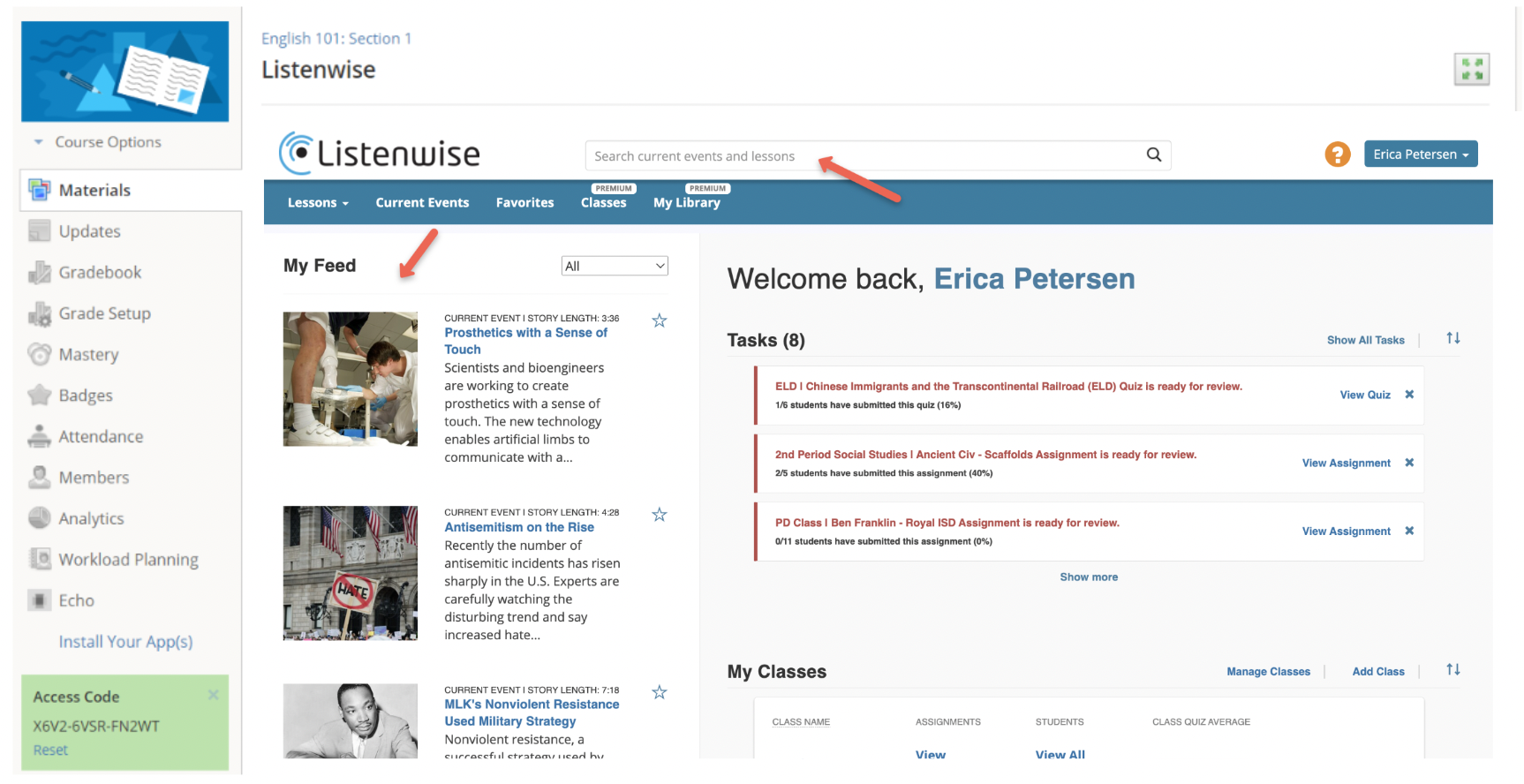Click the Add Class link
1524x784 pixels.
point(1377,672)
